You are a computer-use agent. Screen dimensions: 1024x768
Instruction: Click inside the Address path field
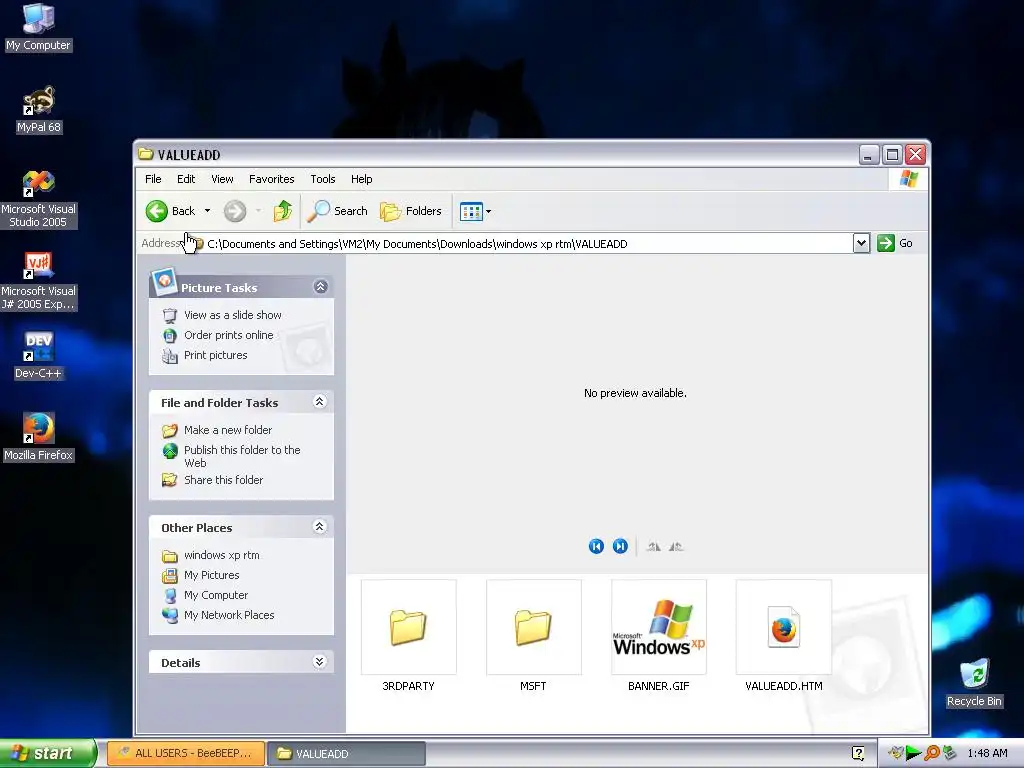click(x=520, y=244)
